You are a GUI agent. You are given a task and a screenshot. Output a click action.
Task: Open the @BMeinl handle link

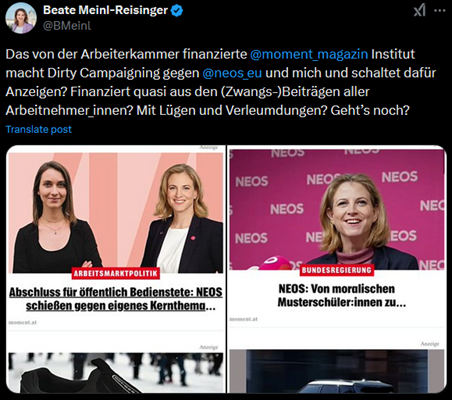pos(67,26)
